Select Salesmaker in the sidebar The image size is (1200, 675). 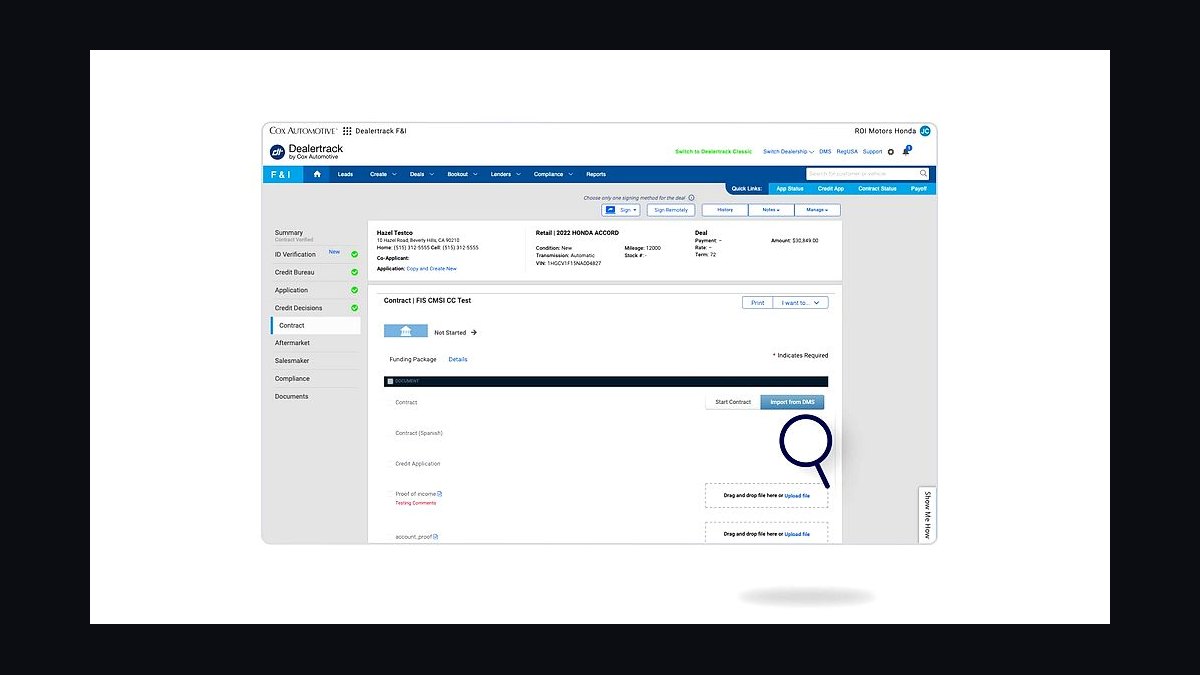(292, 361)
